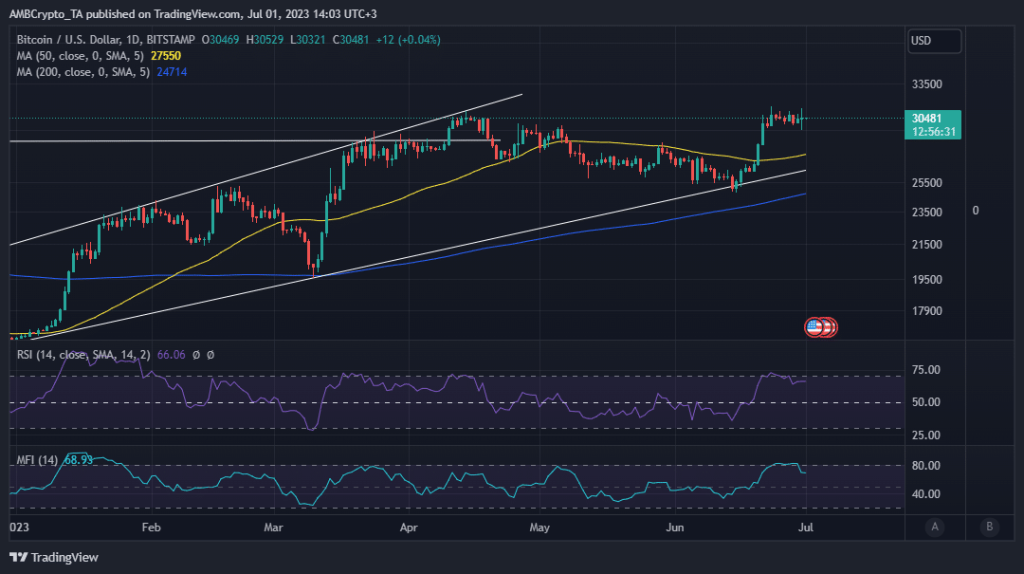Open the USD currency selector
The image size is (1024, 574).
pos(933,41)
